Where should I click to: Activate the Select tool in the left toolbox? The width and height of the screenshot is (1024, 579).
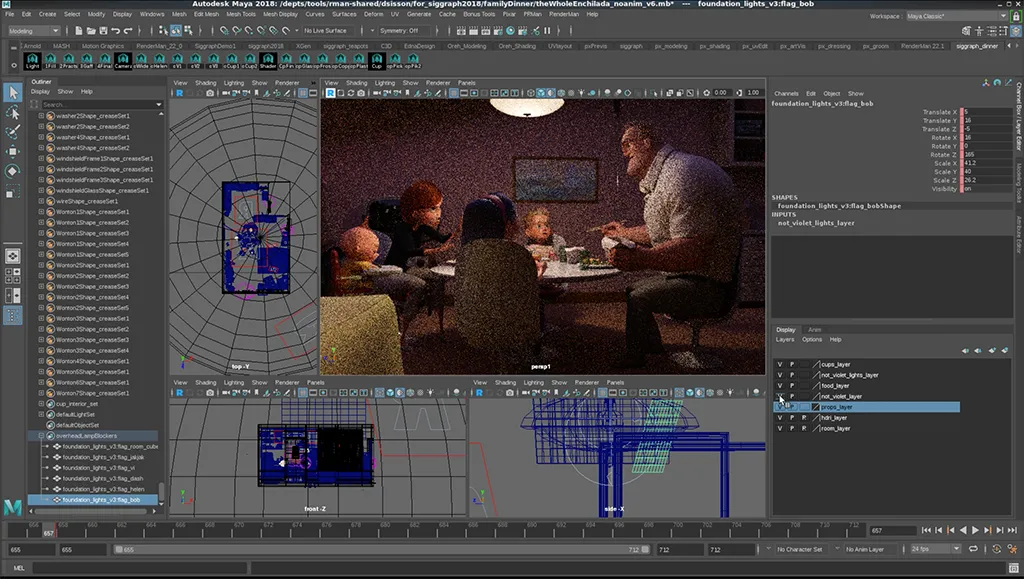(x=13, y=92)
